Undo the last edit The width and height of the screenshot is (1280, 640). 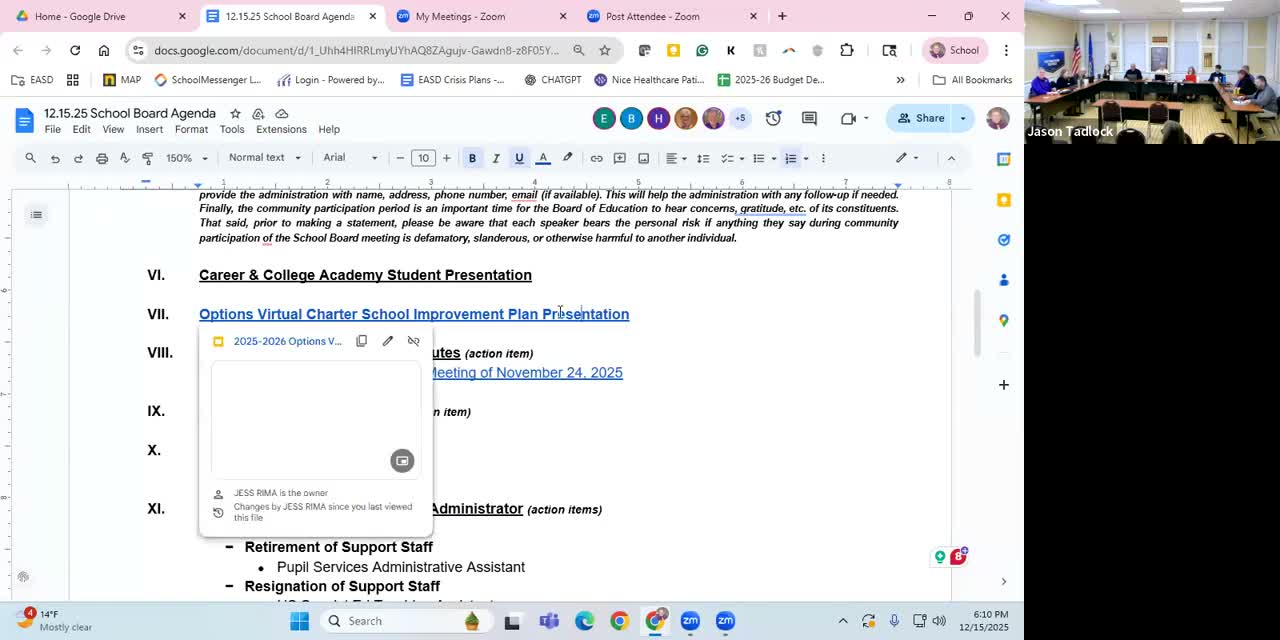(55, 158)
